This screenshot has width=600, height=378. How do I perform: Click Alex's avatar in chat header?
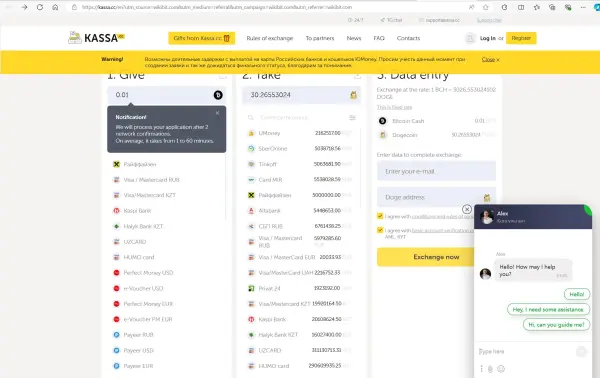pos(487,217)
